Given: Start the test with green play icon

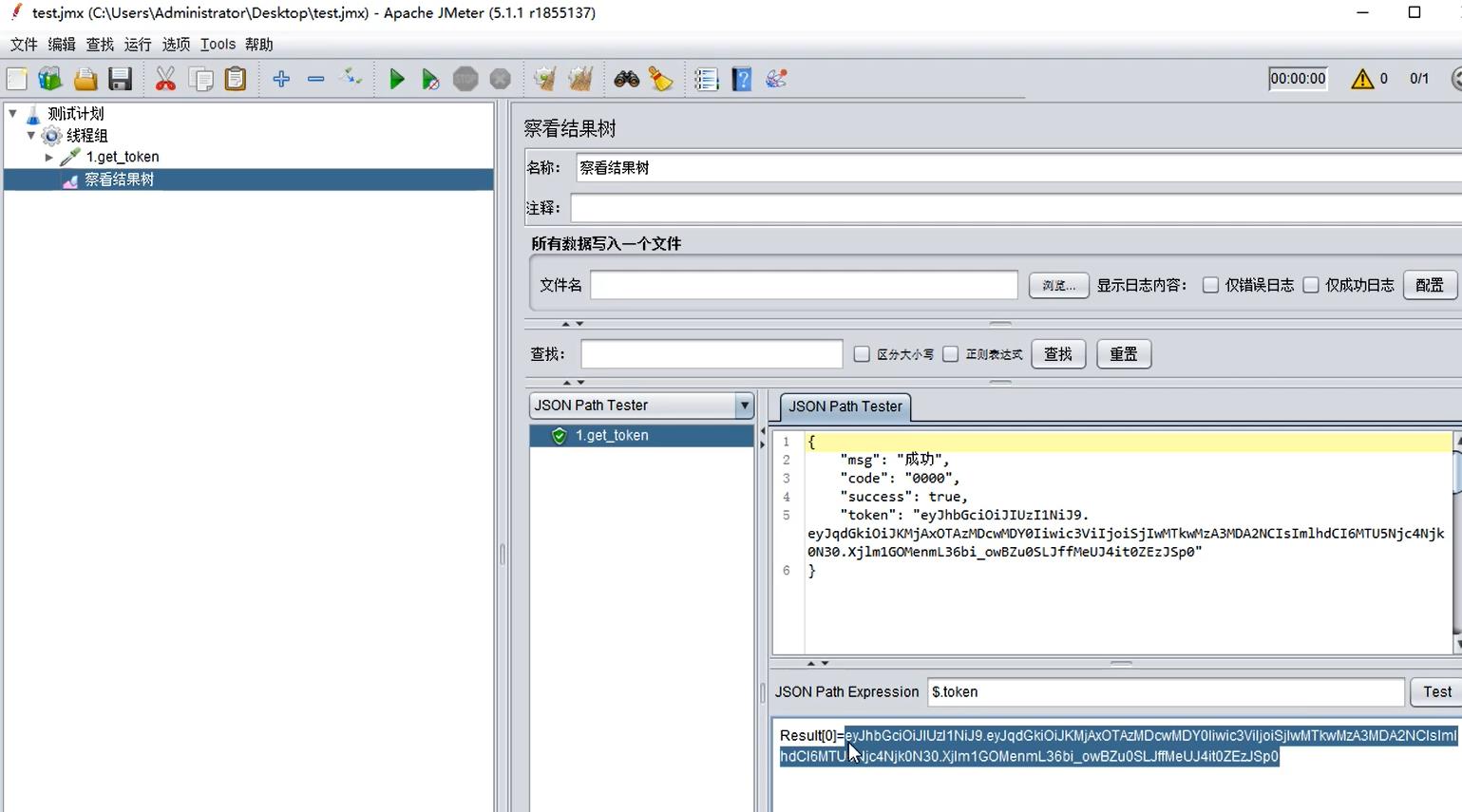Looking at the screenshot, I should [397, 79].
